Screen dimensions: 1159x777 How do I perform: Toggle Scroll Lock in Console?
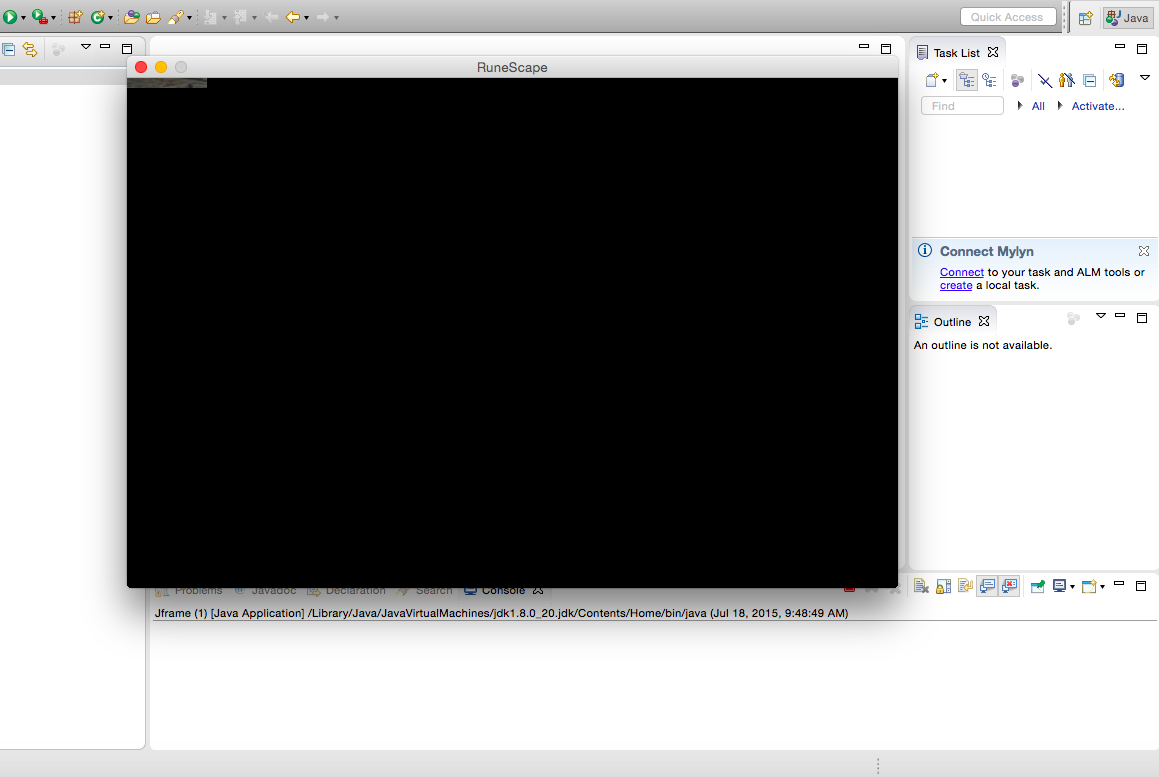point(943,586)
